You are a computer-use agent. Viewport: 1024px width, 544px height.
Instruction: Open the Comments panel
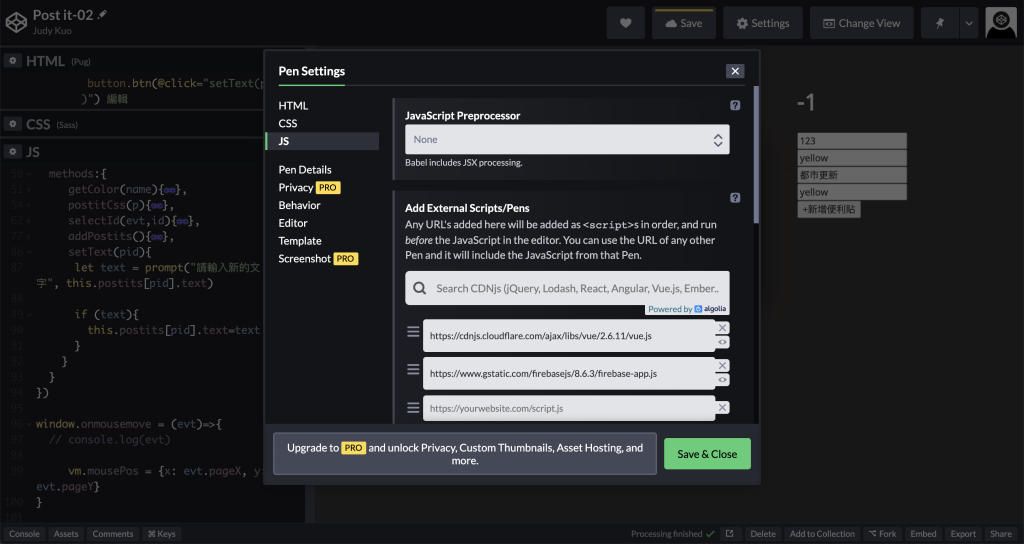point(113,534)
